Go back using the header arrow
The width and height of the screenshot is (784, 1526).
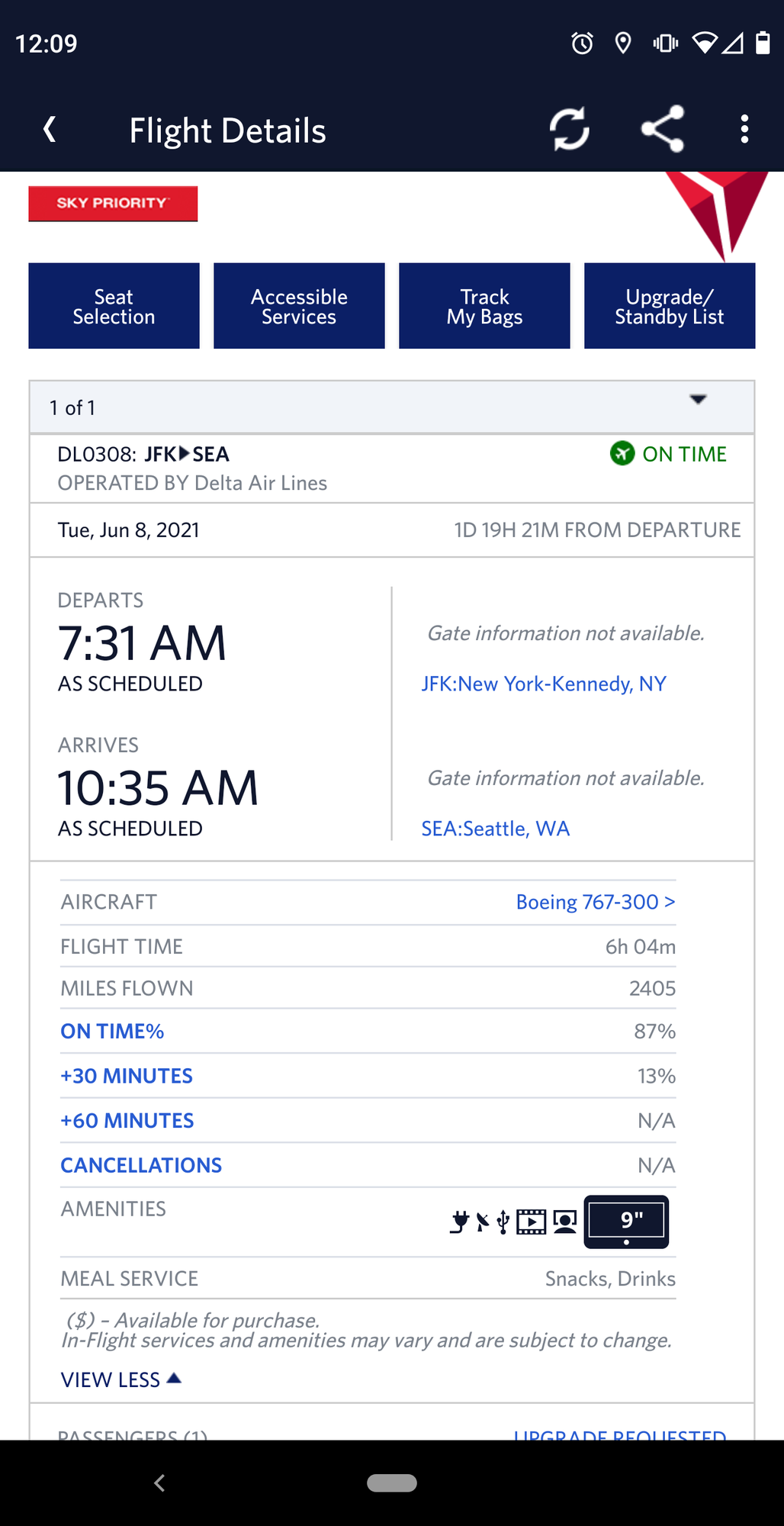point(50,129)
